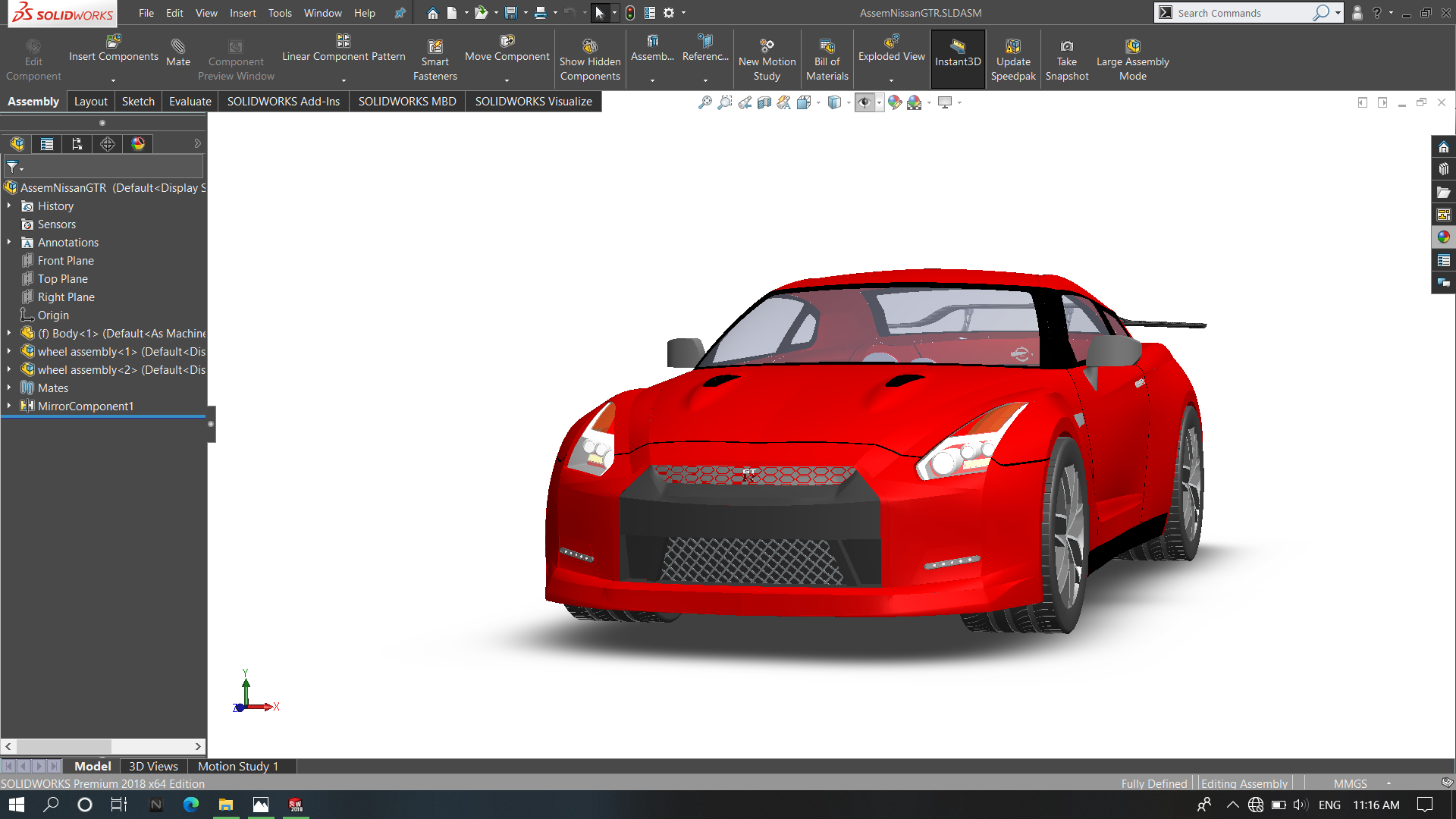Viewport: 1456px width, 819px height.
Task: Open DisplayManager color ball tab
Action: (138, 144)
